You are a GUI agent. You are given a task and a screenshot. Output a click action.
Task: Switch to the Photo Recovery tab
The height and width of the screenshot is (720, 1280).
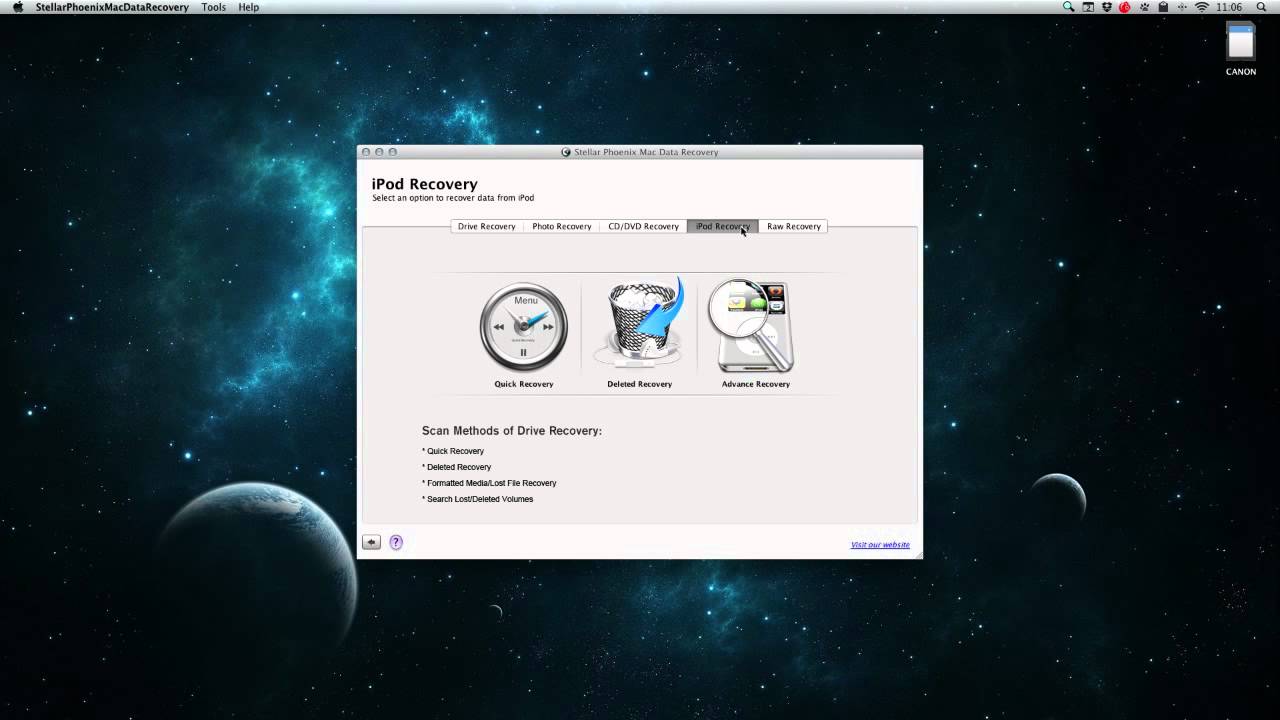click(x=562, y=226)
